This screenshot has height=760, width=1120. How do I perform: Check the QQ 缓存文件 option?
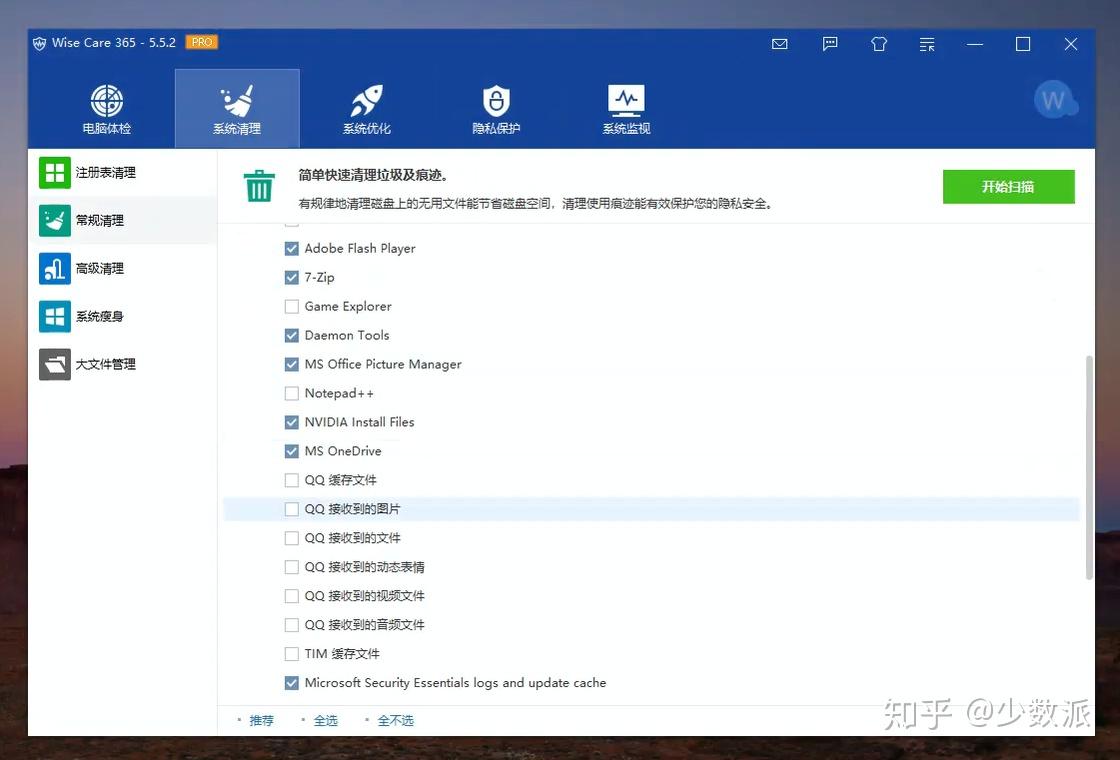click(x=290, y=480)
